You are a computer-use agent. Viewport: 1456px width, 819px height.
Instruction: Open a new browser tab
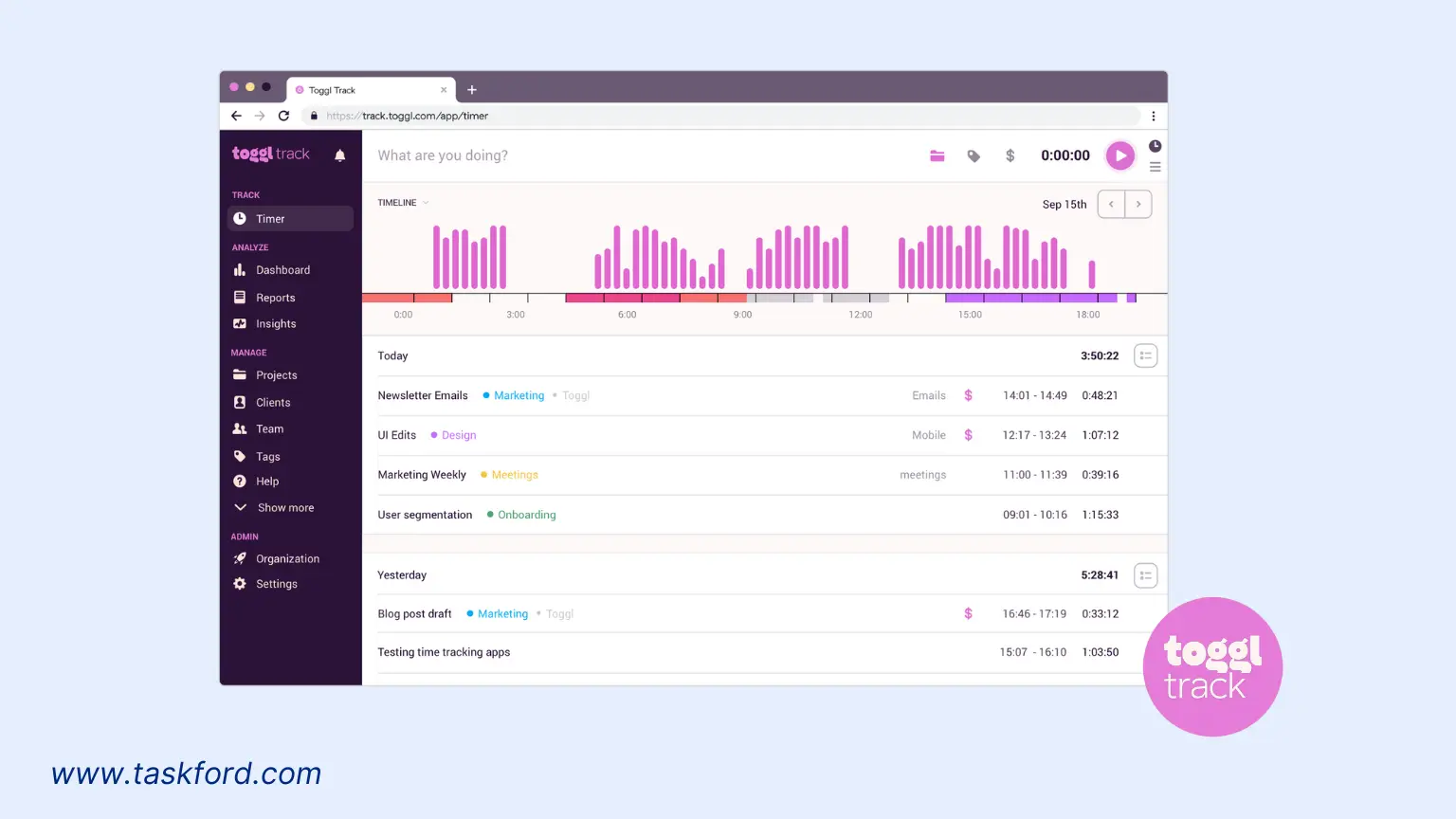(x=472, y=90)
